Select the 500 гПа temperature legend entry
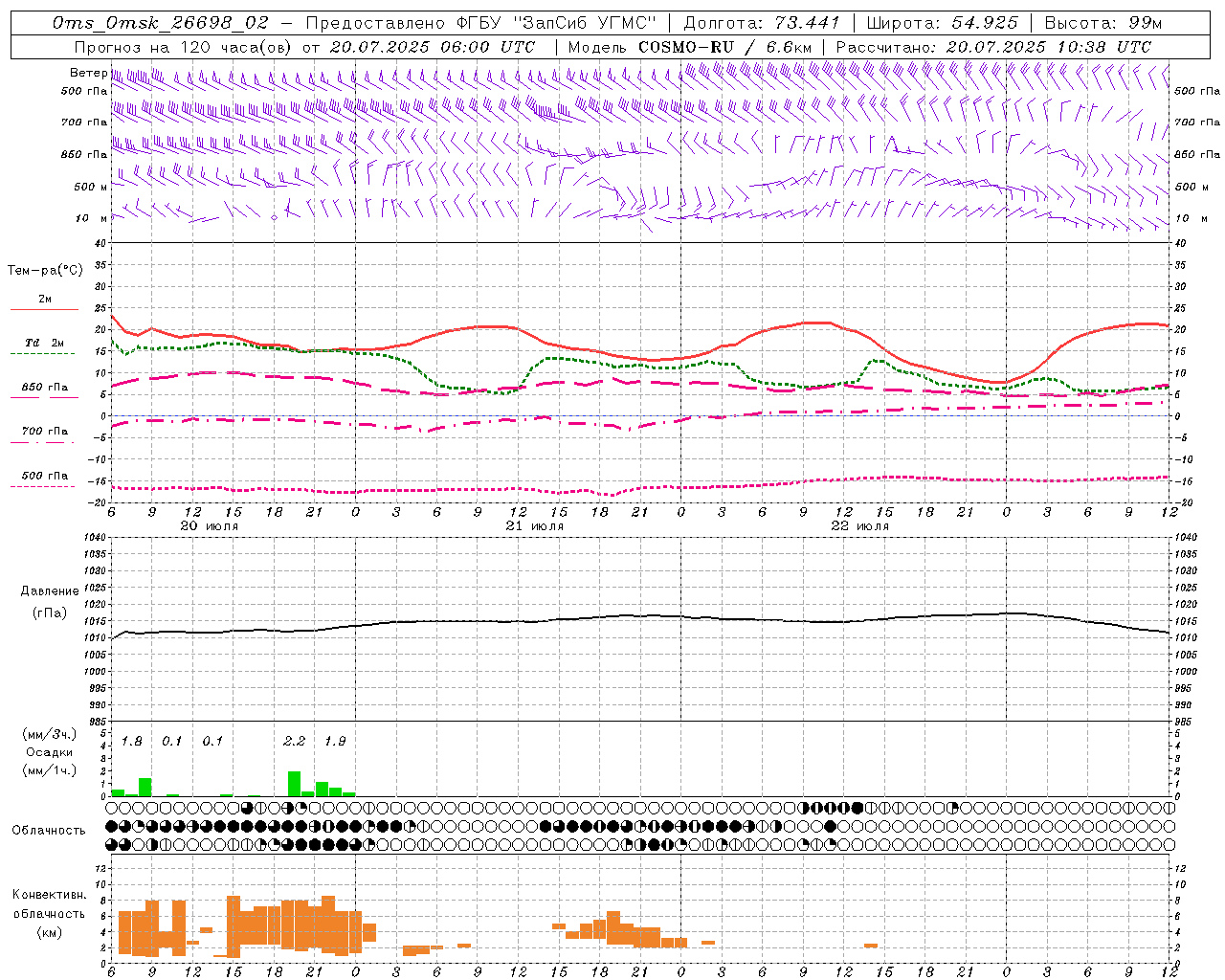 click(44, 476)
